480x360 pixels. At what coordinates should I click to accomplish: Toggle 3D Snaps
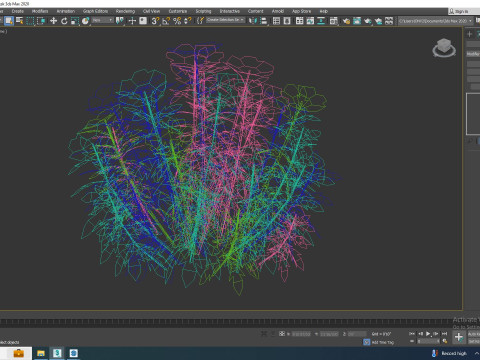coord(155,21)
